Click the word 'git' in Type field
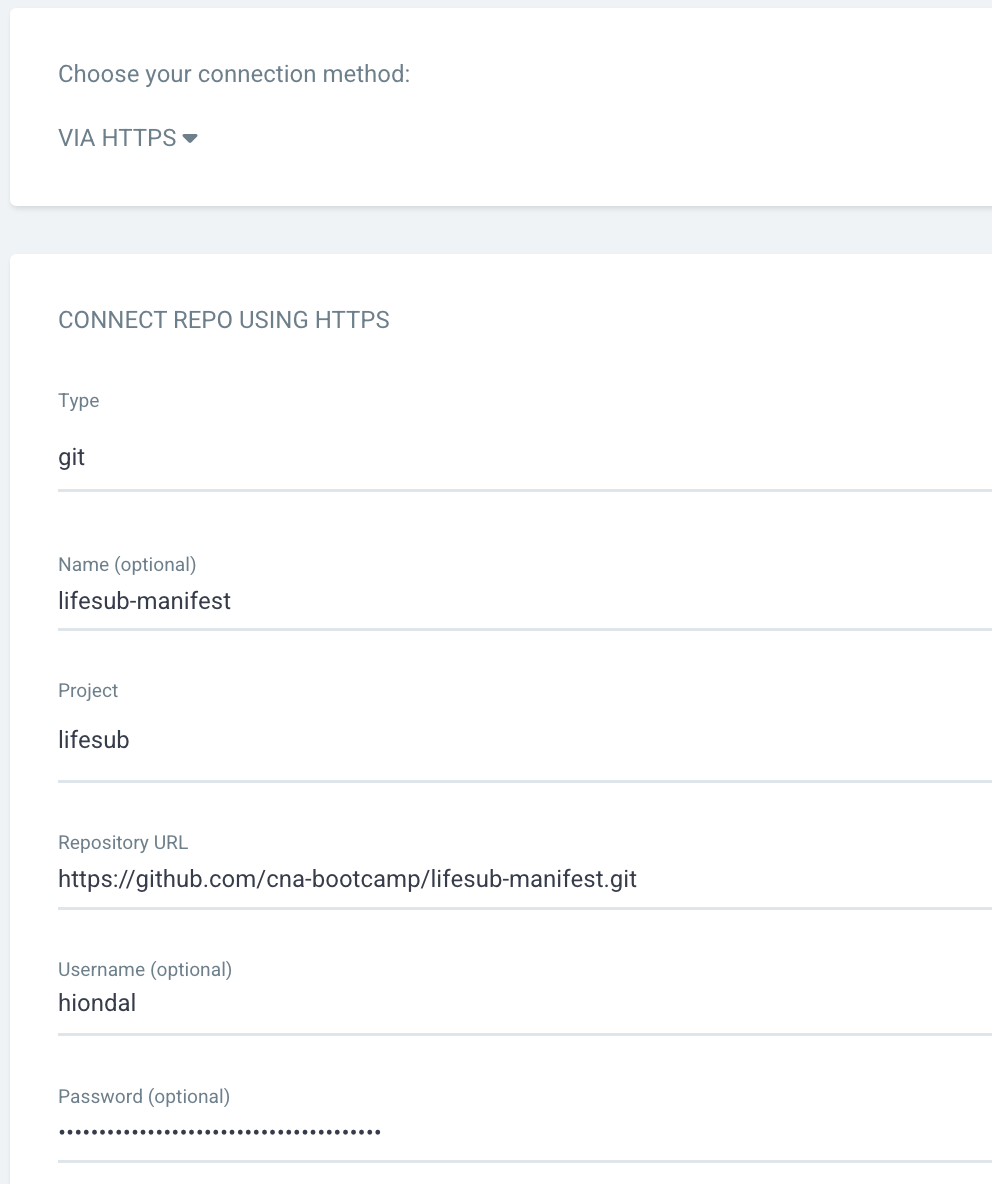 (72, 458)
